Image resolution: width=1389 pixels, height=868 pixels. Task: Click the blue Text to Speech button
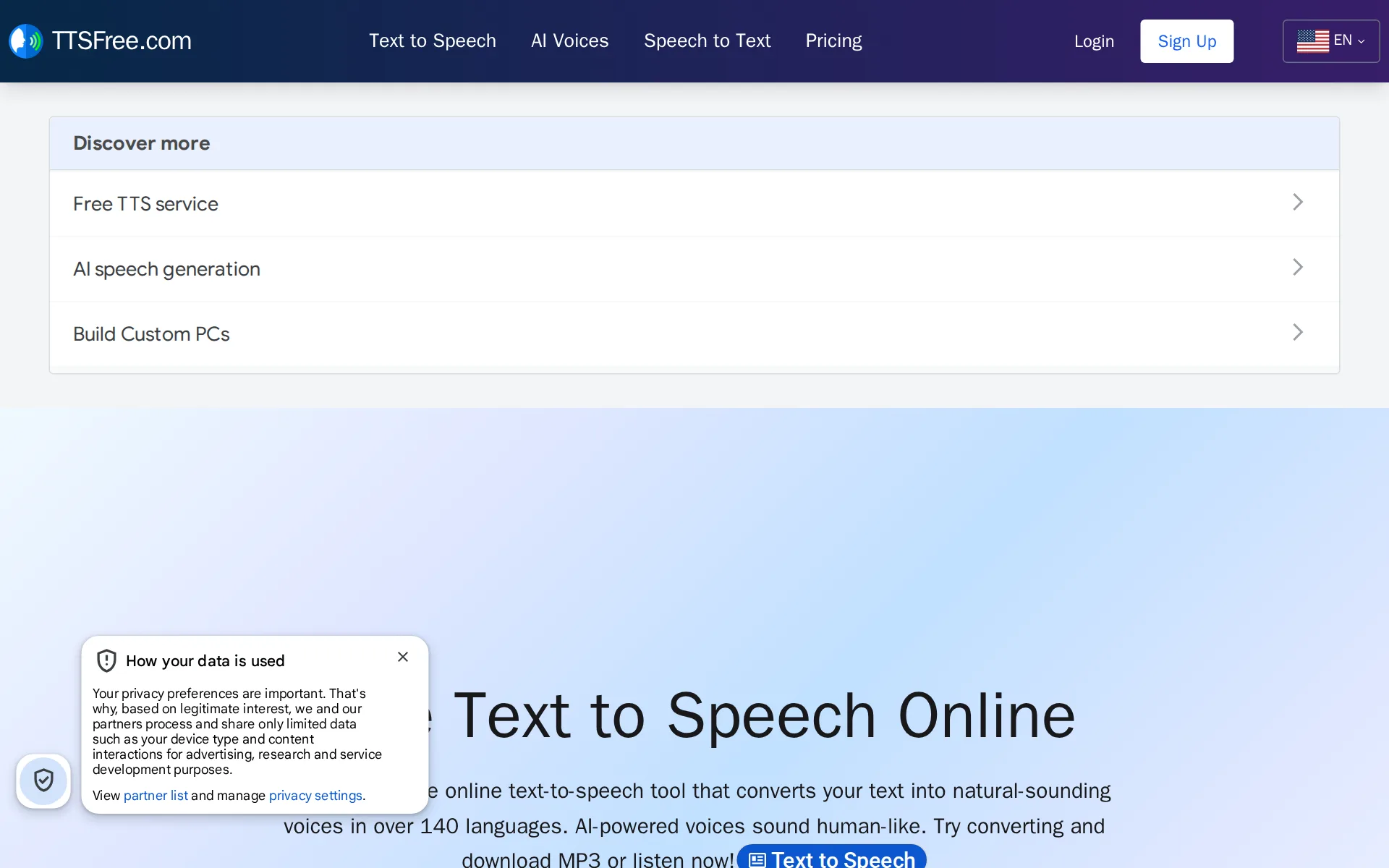831,857
